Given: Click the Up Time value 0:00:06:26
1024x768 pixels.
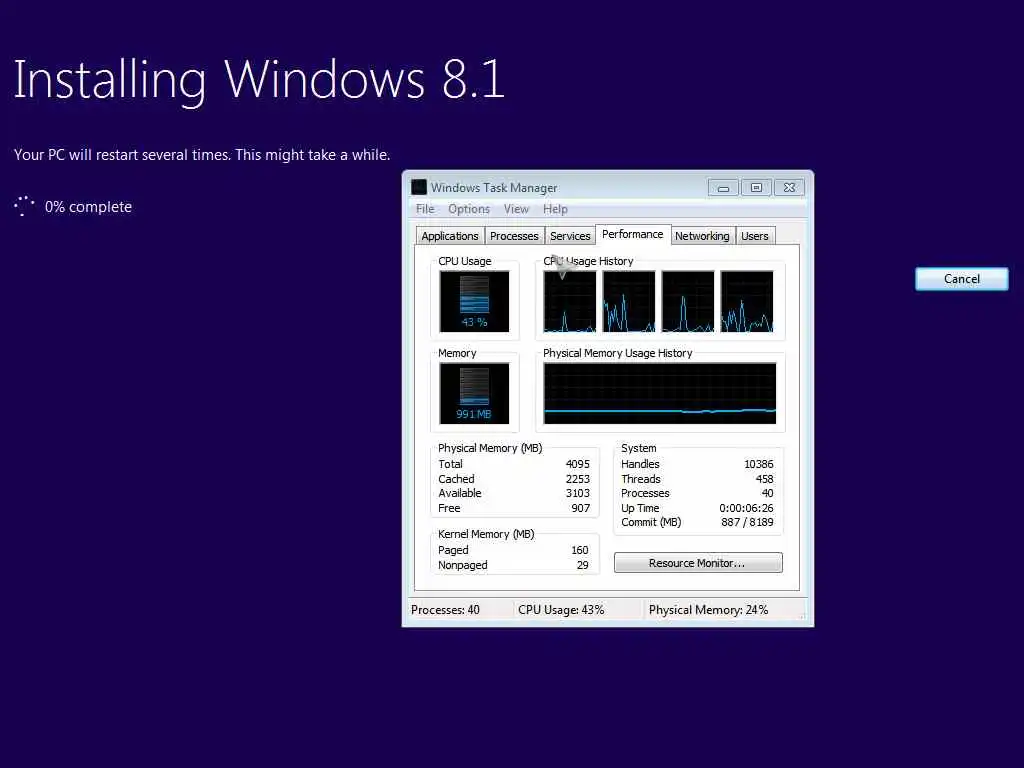Looking at the screenshot, I should [x=746, y=508].
